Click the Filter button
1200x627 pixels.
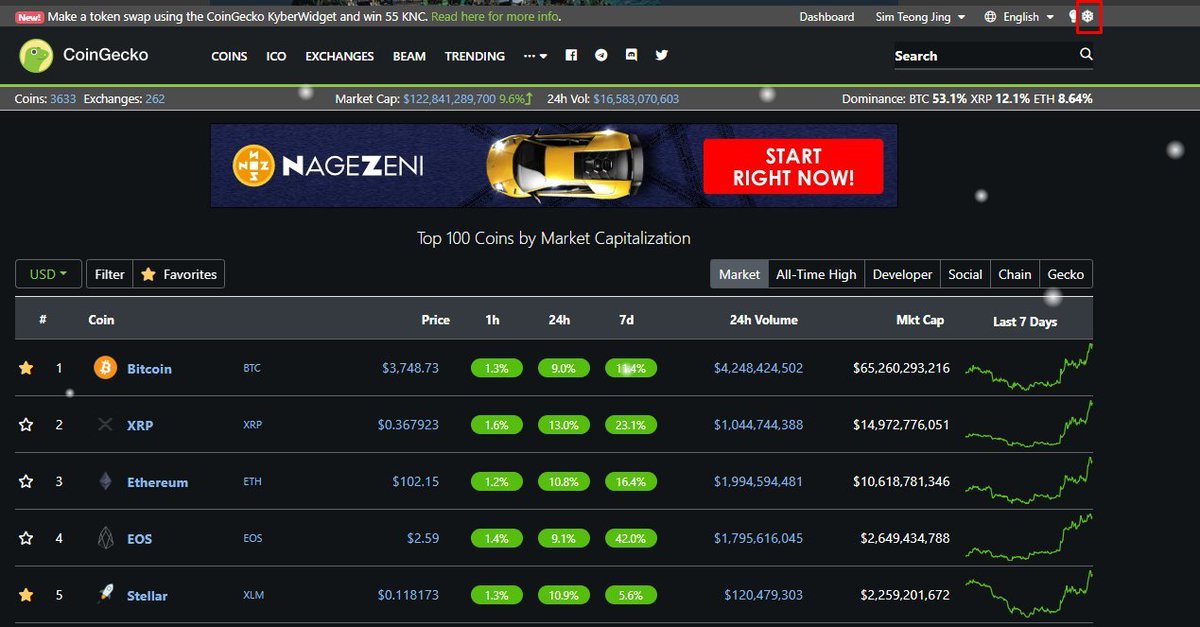tap(110, 274)
